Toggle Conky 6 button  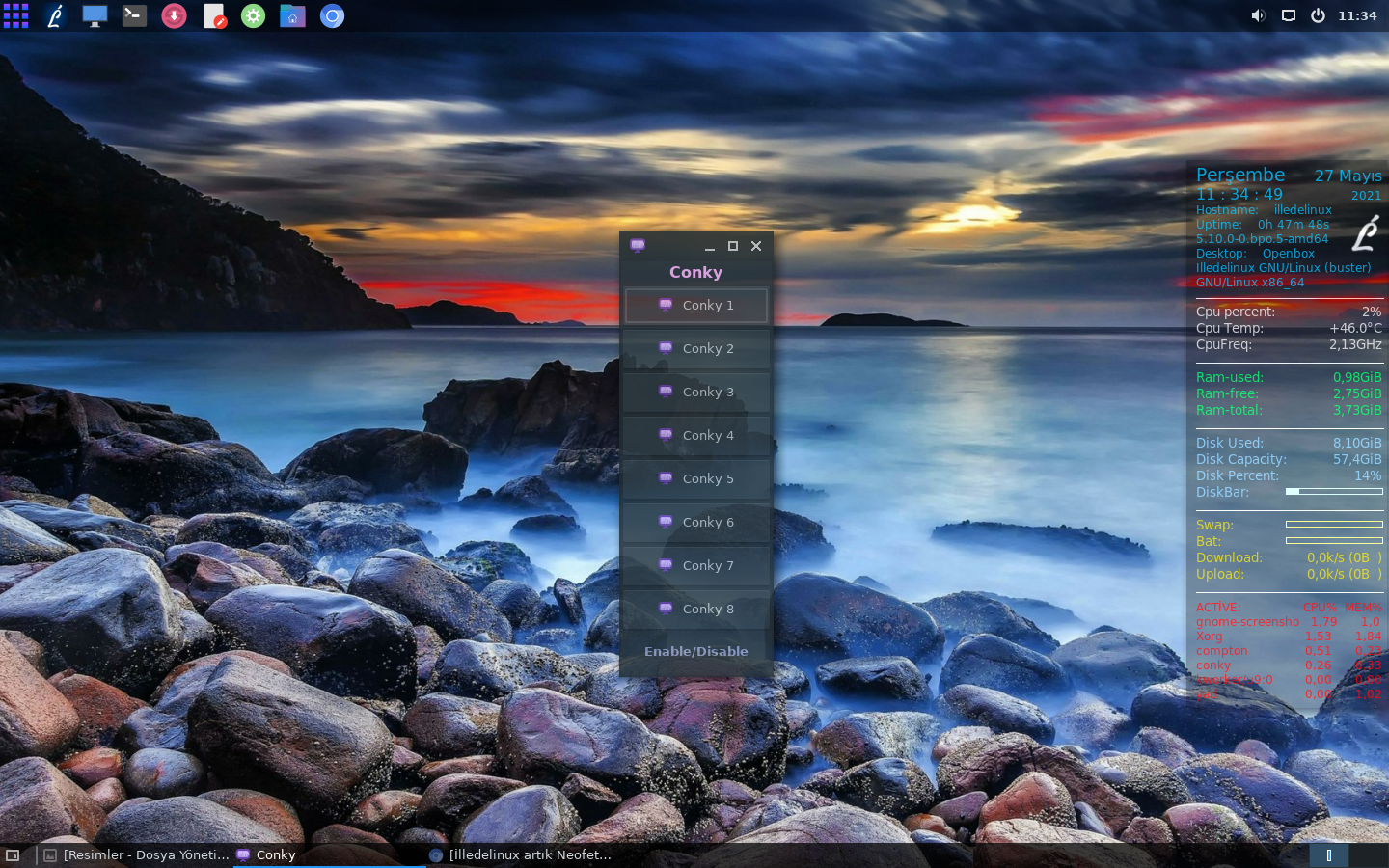pos(696,523)
